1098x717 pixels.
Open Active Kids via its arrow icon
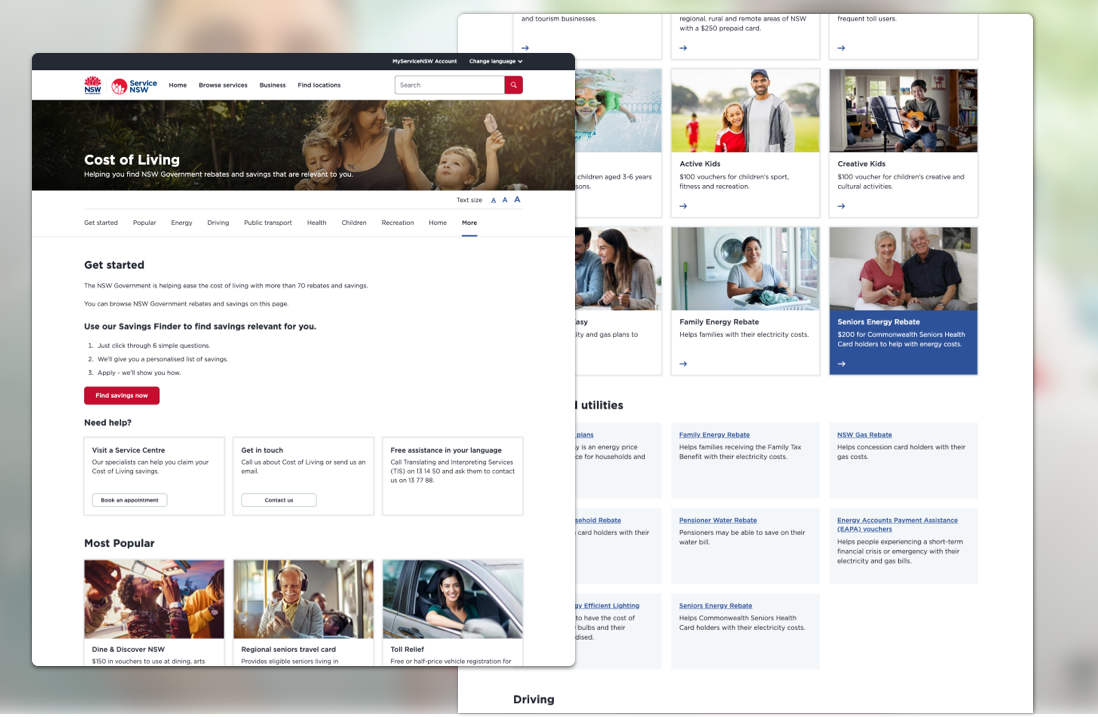[683, 206]
